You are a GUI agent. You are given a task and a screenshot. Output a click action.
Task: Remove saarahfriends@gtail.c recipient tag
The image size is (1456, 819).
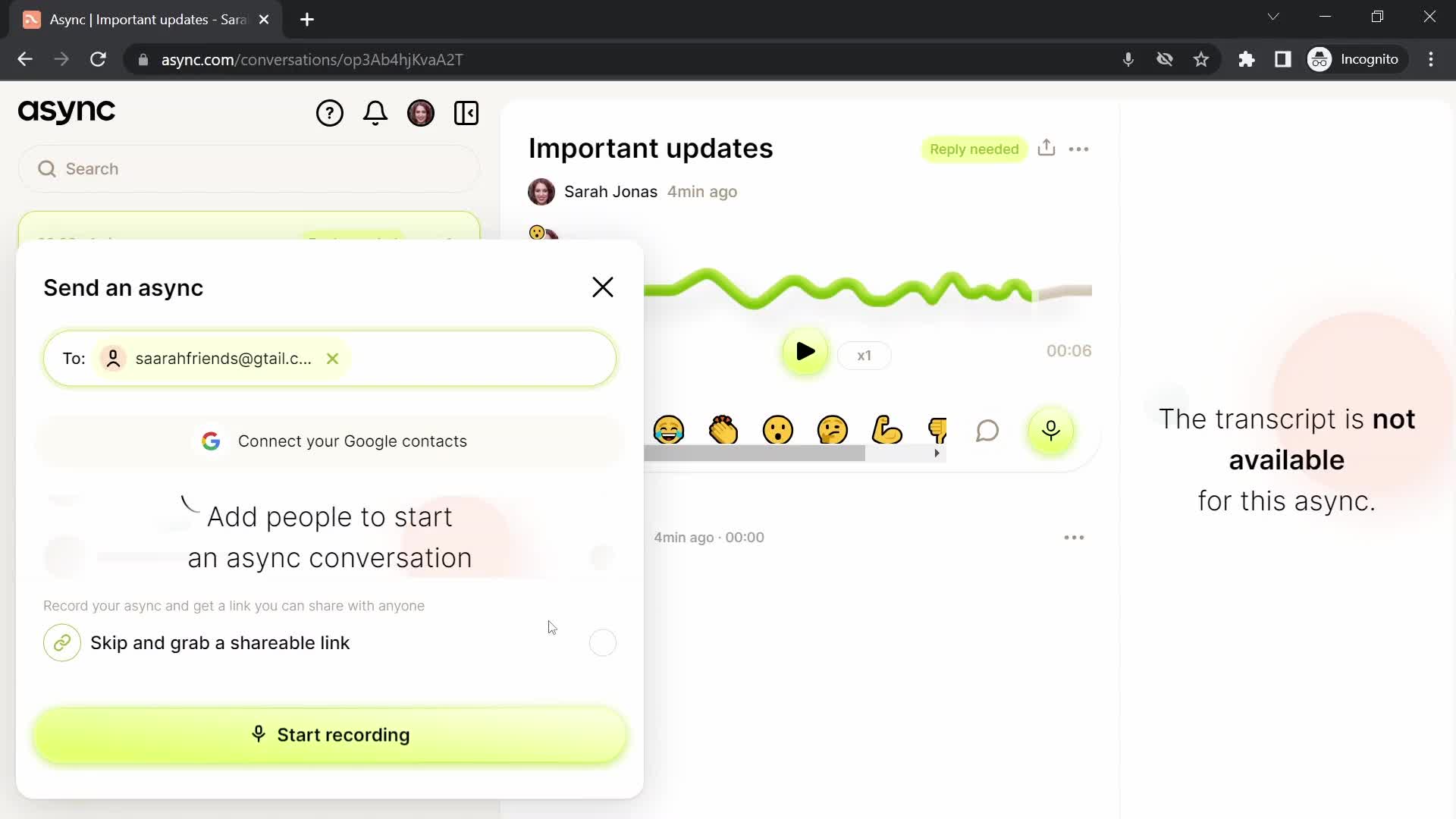point(334,358)
